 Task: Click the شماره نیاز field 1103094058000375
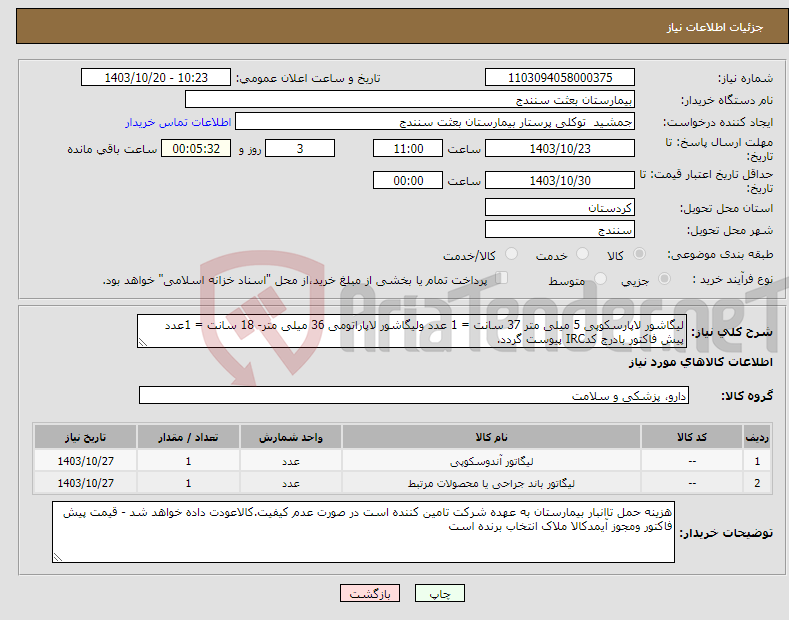[x=560, y=78]
